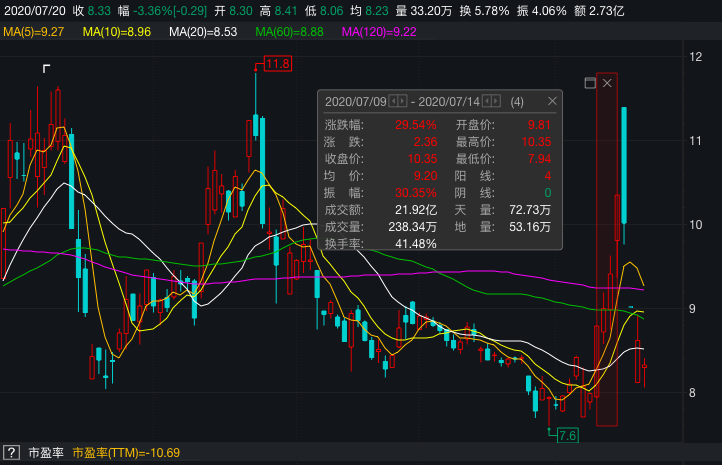This screenshot has height=465, width=722.
Task: Click the 7.6 low price marker
Action: 567,435
